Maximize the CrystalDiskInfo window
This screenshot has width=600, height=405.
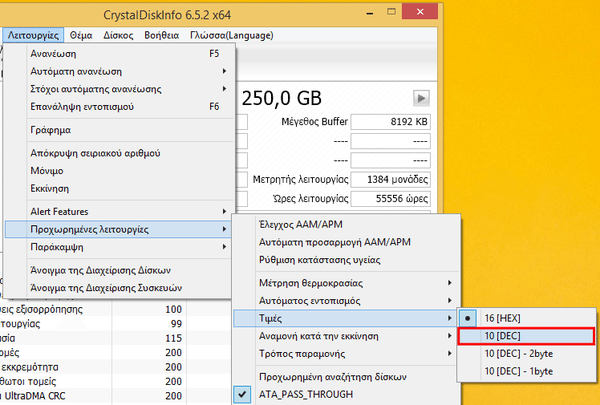pos(391,12)
